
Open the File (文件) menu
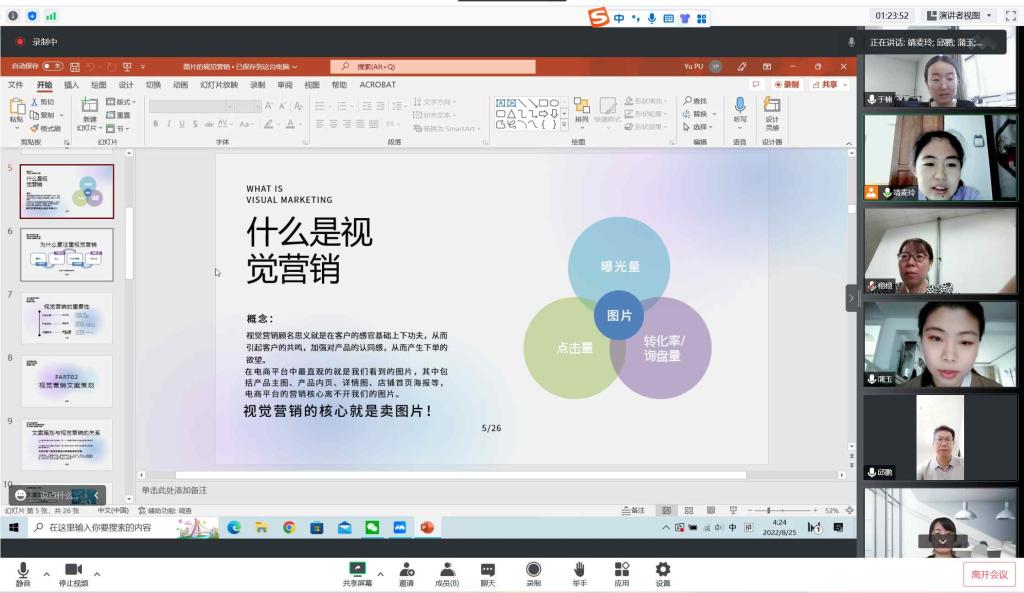pos(16,85)
